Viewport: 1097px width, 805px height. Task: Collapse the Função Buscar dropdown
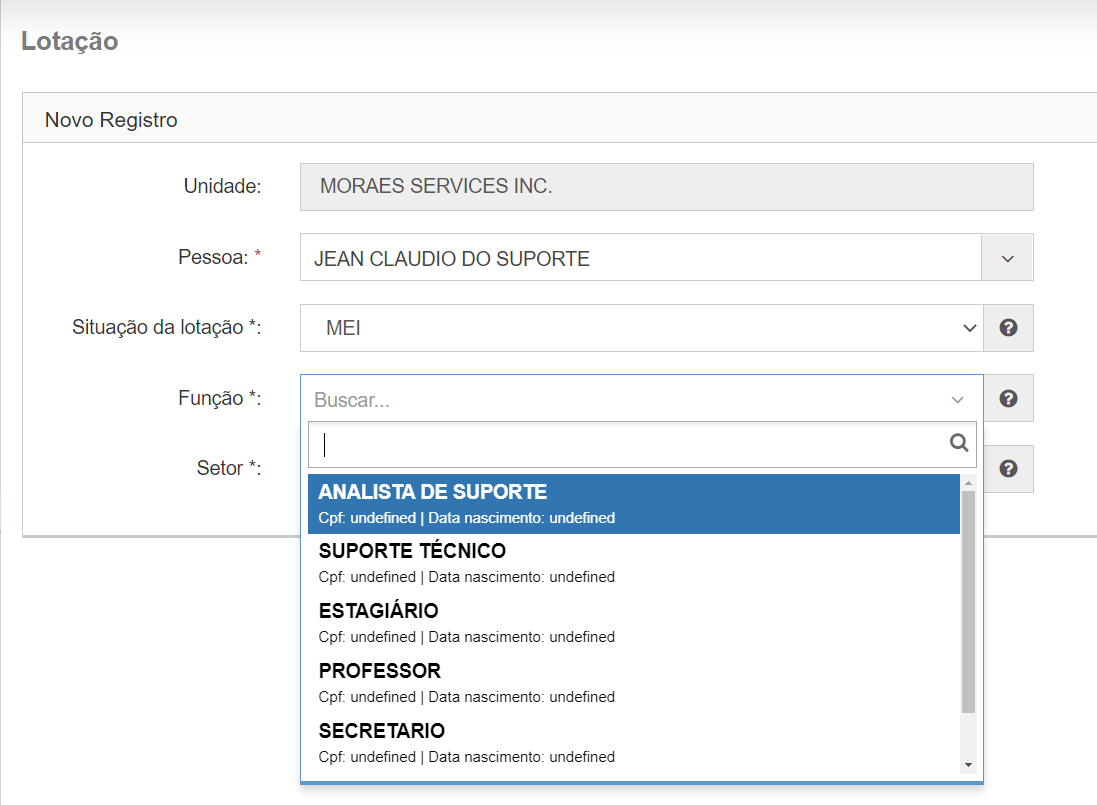tap(642, 399)
